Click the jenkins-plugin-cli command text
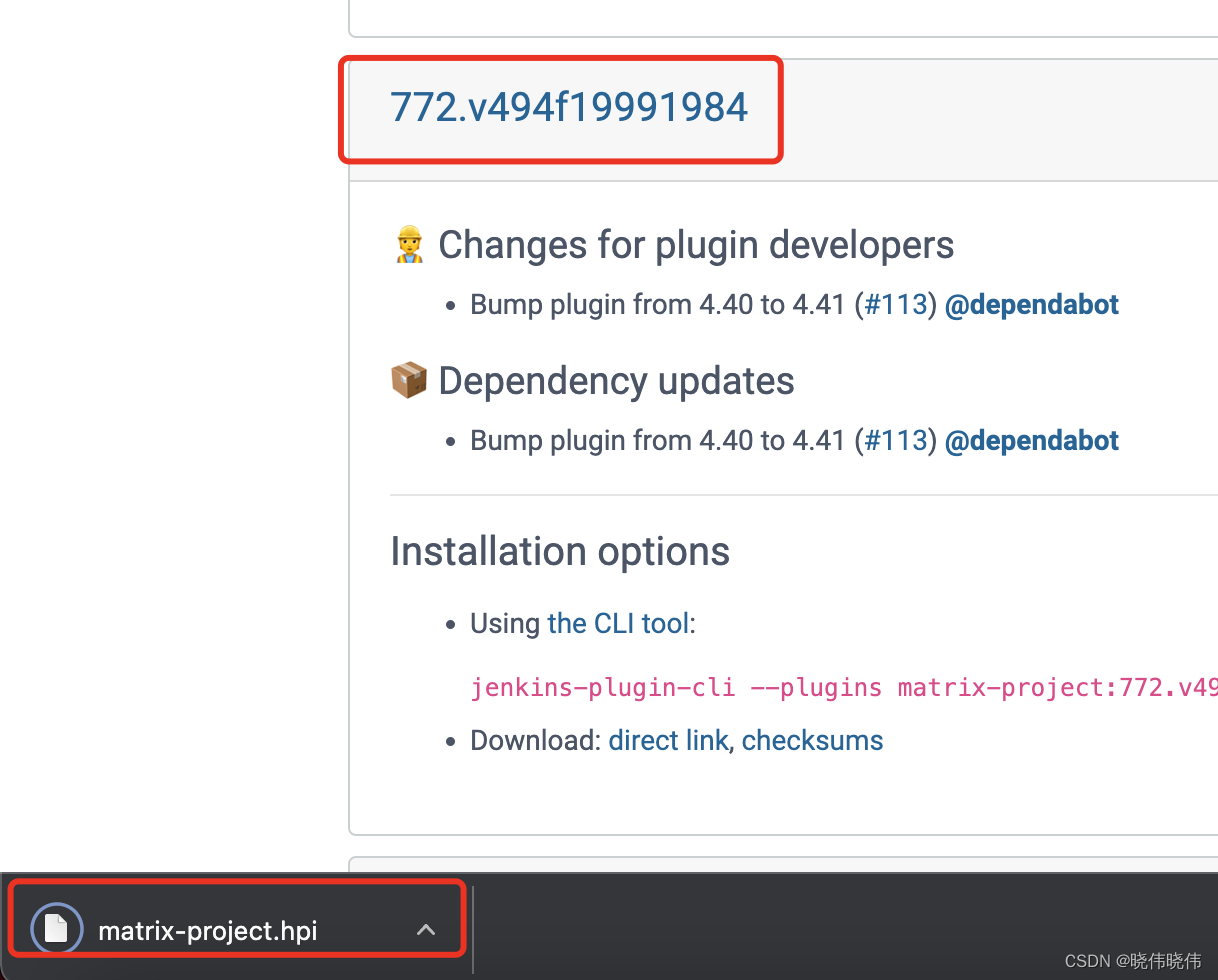The height and width of the screenshot is (980, 1218). point(844,688)
